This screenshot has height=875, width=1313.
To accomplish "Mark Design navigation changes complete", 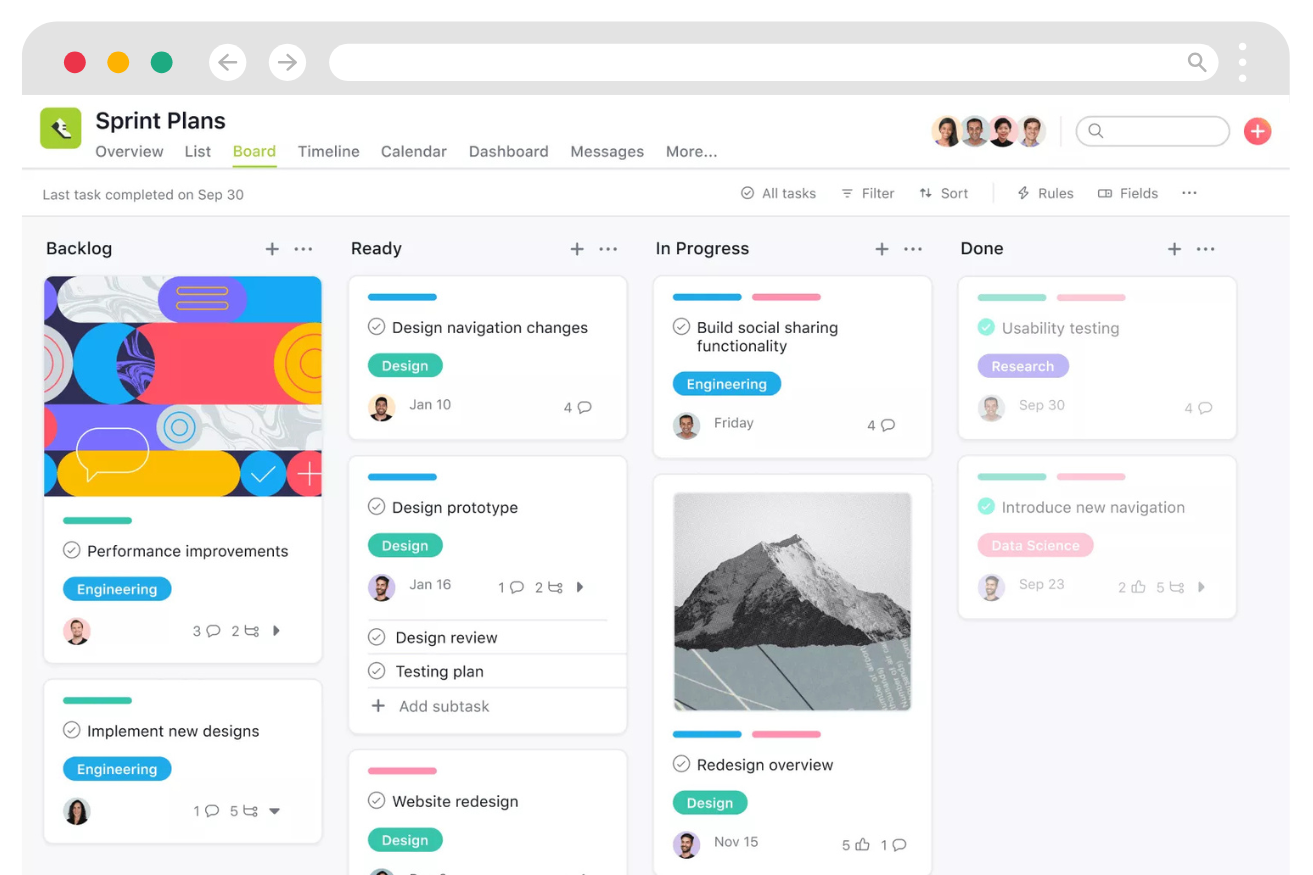I will [x=377, y=326].
